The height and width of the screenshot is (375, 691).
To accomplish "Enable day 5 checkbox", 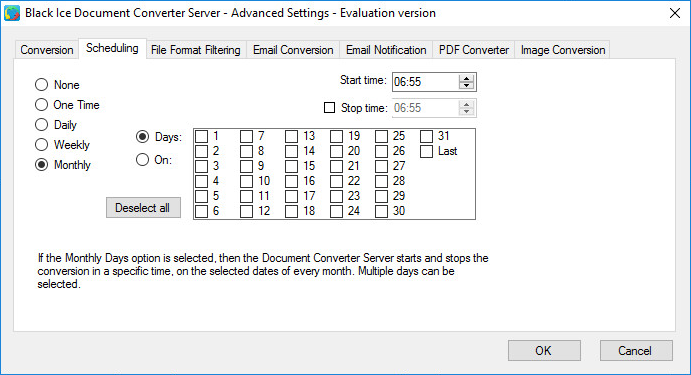I will coord(201,196).
